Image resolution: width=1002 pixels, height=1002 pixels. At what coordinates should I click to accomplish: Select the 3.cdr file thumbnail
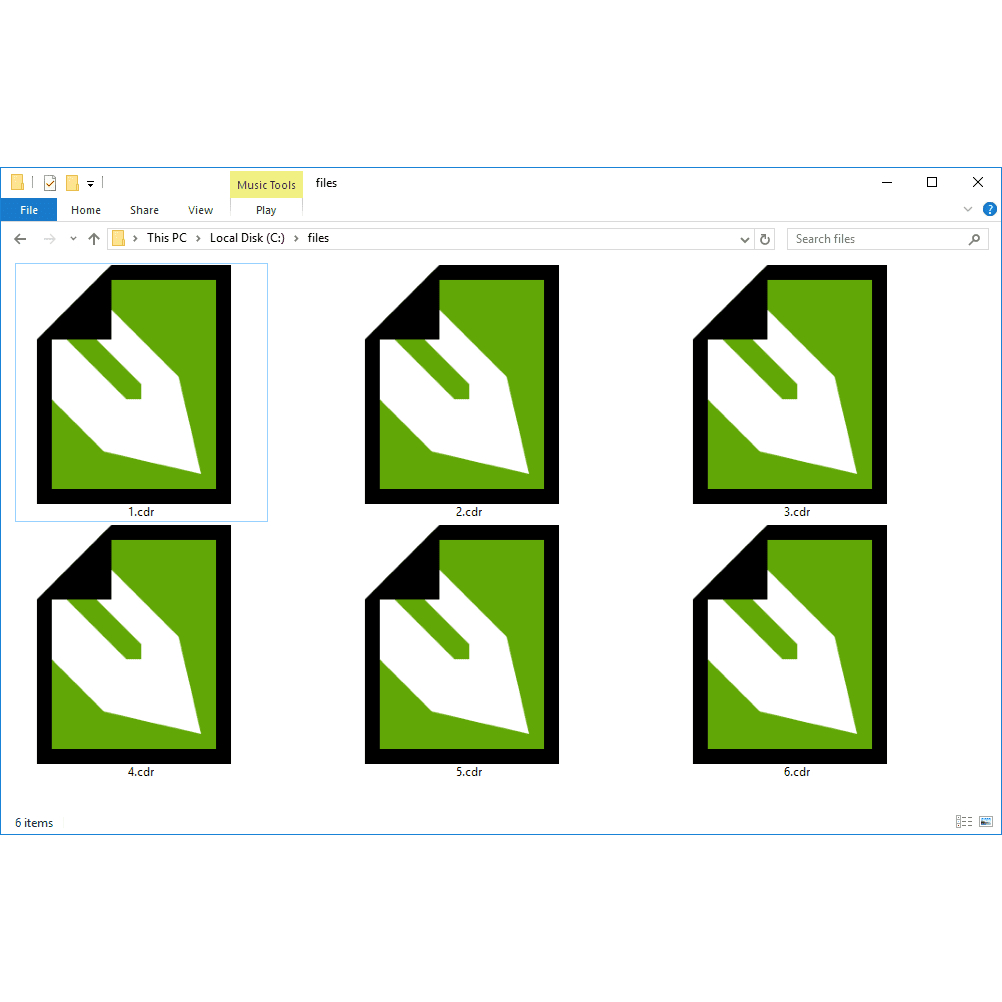click(790, 391)
